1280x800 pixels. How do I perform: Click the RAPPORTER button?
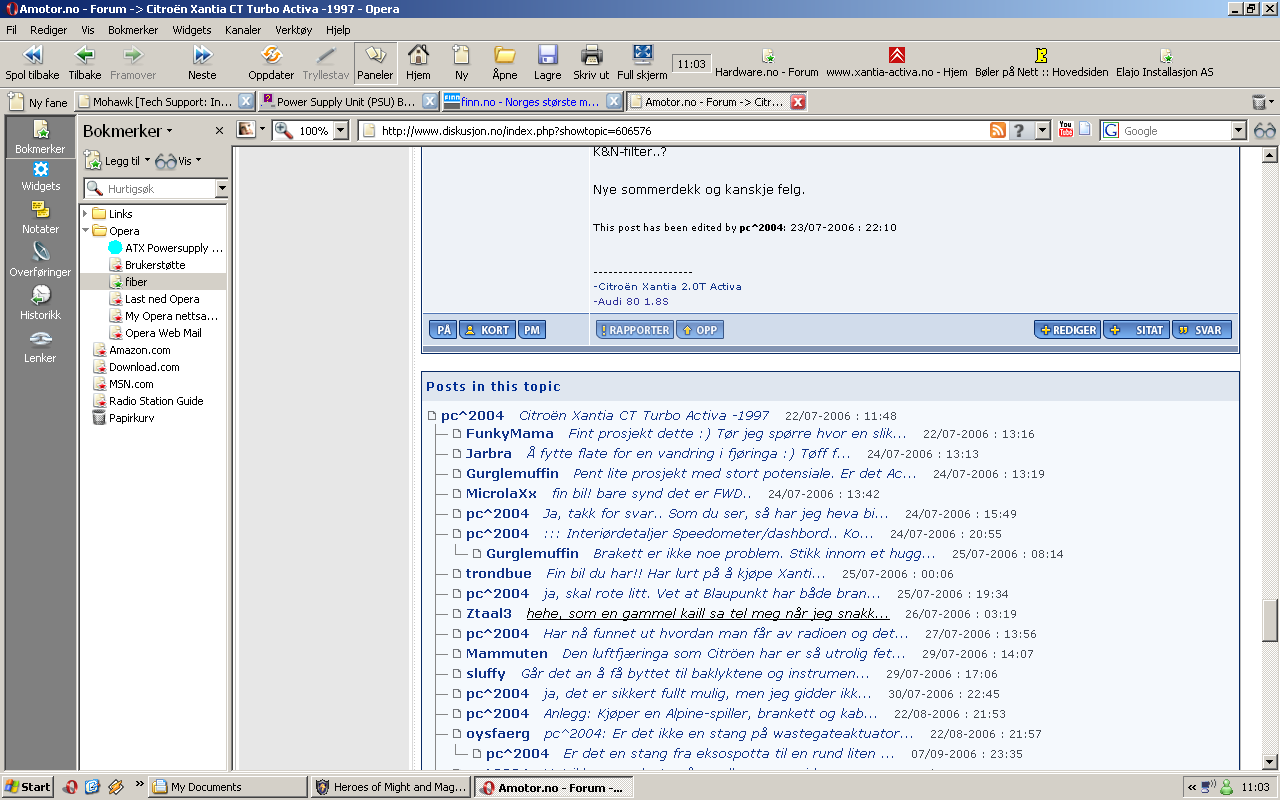click(634, 330)
